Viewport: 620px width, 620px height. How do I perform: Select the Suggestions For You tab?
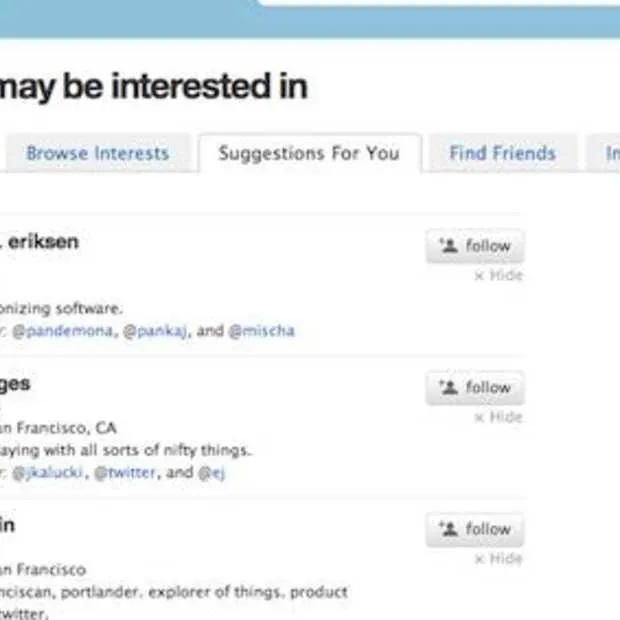coord(308,154)
